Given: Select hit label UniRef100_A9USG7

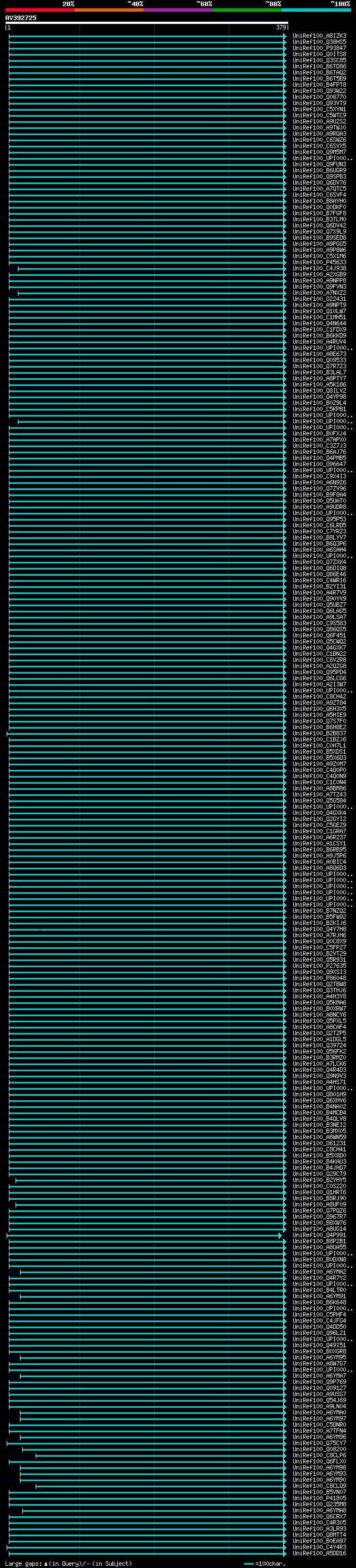Looking at the screenshot, I should tap(319, 1394).
